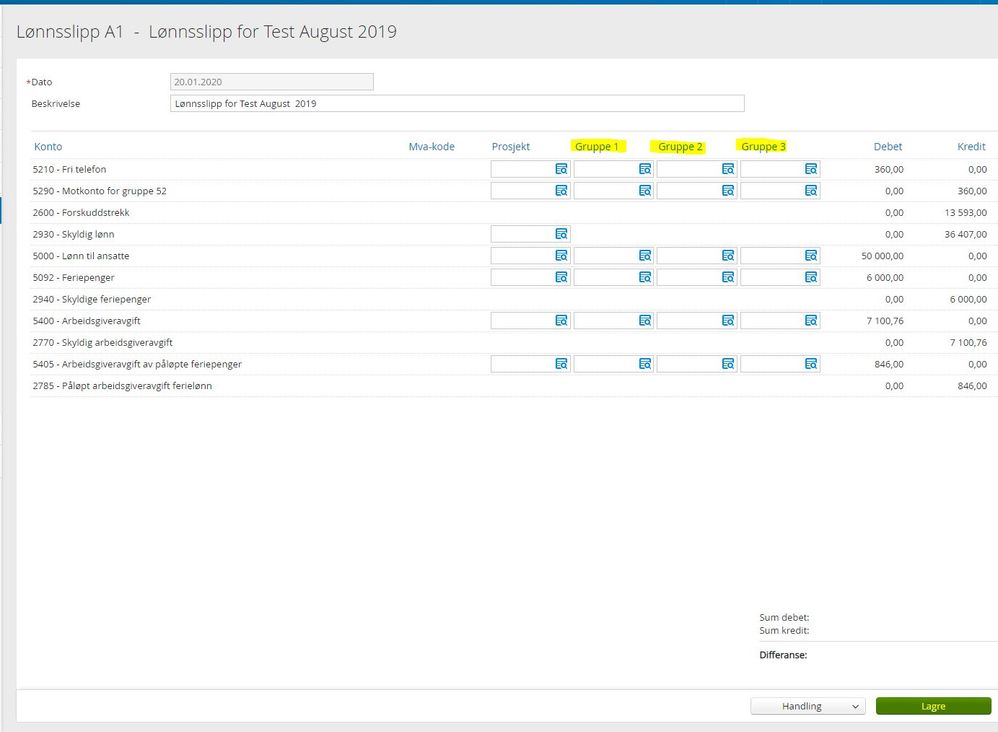This screenshot has width=998, height=732.
Task: Open Prosjekt lookup for 5210 Fri telefon
Action: (x=561, y=169)
